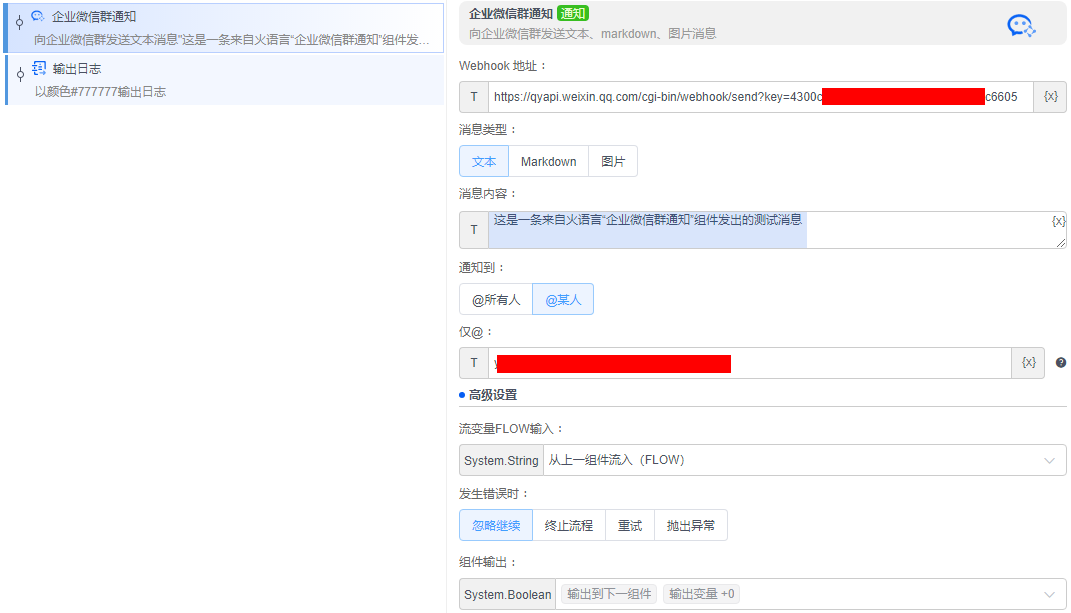Open the {x} variable picker for 仅@ field
Viewport: 1071px width, 613px height.
pyautogui.click(x=1028, y=362)
